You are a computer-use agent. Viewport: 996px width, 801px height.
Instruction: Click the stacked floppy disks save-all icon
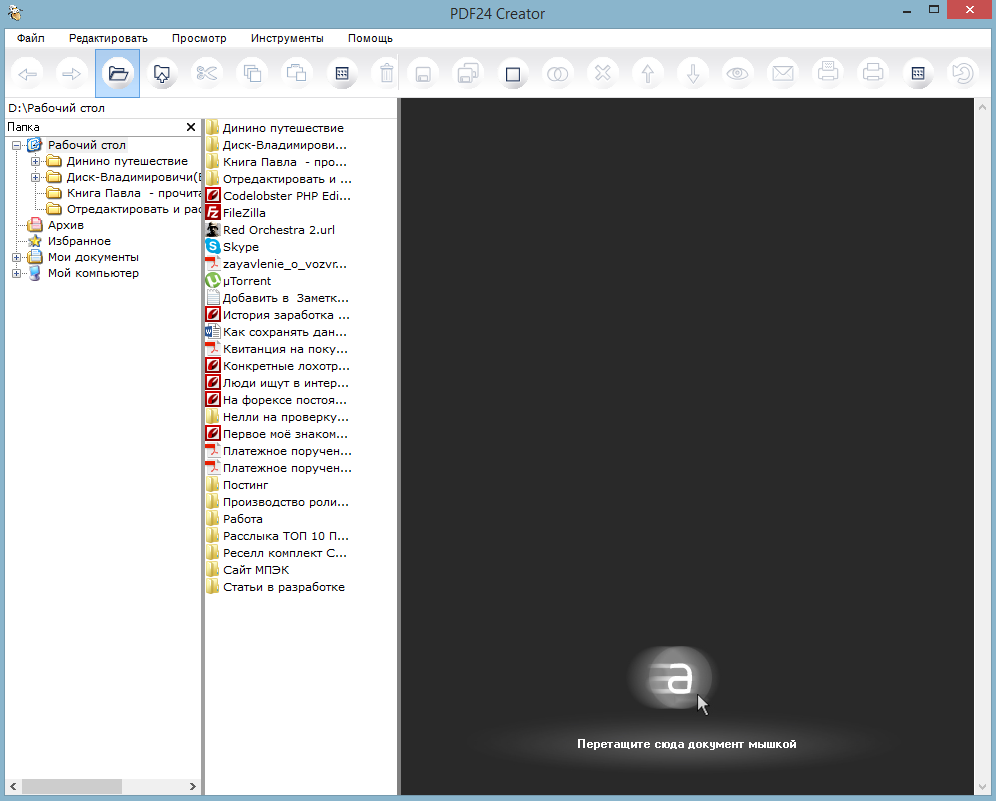point(468,74)
